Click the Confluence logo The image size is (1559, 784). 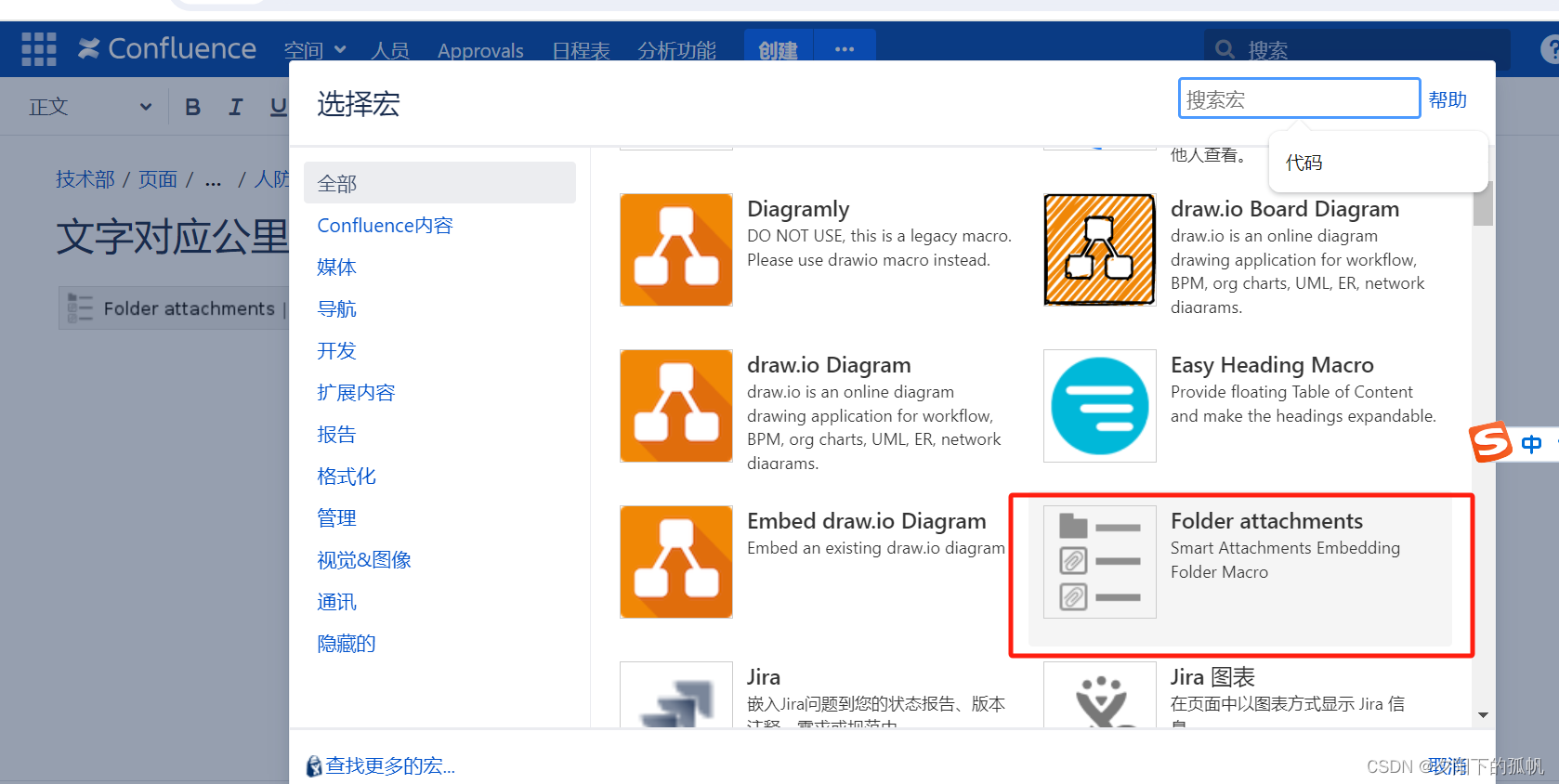(167, 48)
